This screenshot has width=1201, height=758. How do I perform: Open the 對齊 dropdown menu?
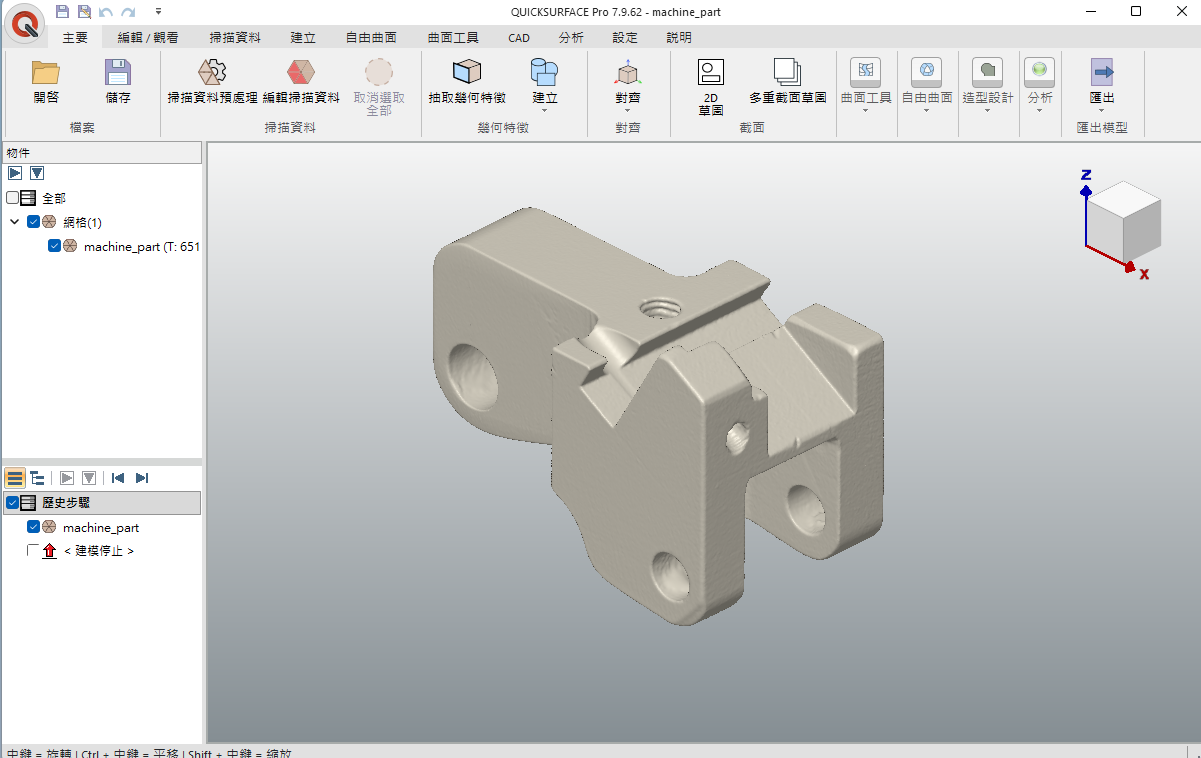coord(627,110)
